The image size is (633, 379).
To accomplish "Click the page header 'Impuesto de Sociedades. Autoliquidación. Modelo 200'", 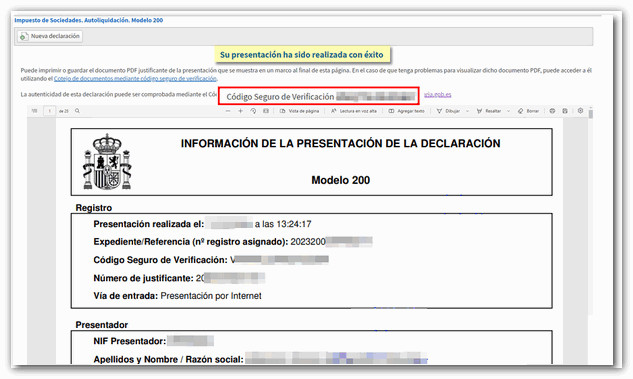I will pyautogui.click(x=89, y=20).
